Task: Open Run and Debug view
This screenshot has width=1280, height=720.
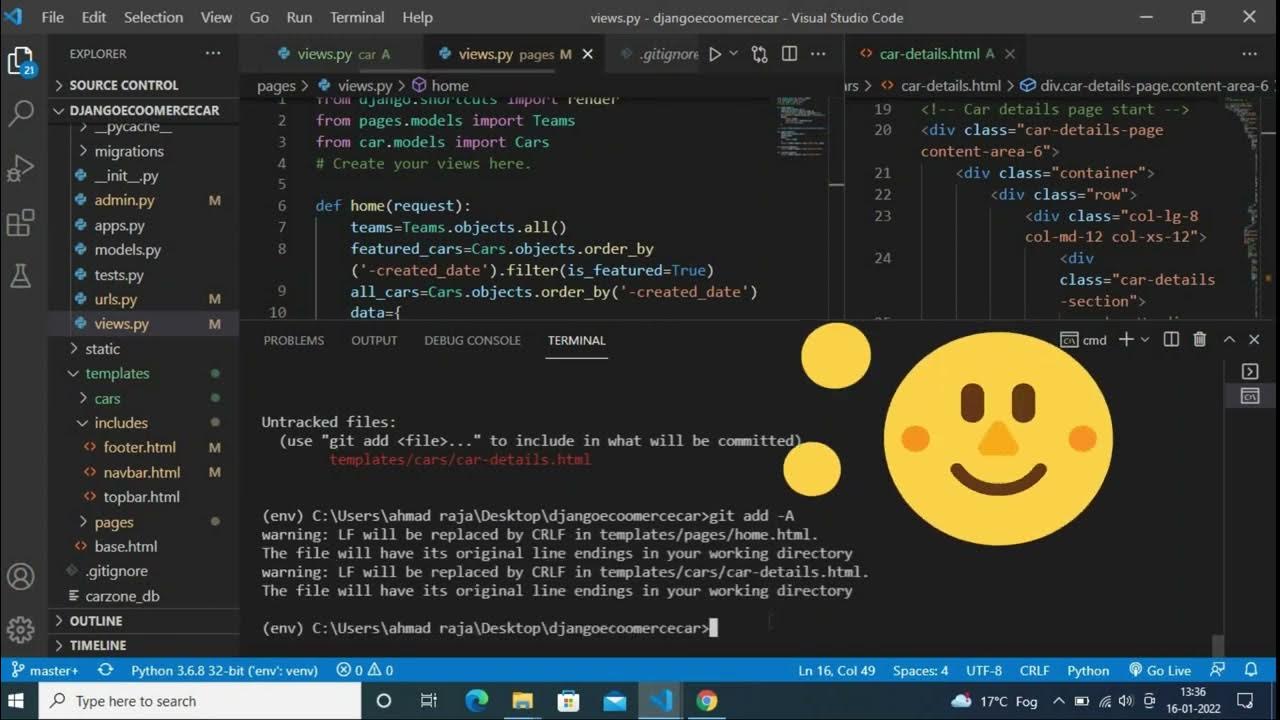Action: 21,168
